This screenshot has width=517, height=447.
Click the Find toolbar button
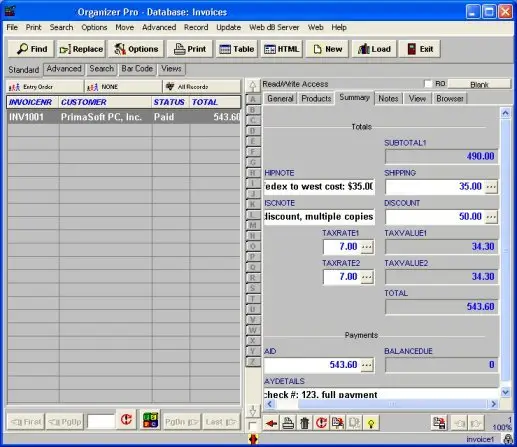pos(32,49)
